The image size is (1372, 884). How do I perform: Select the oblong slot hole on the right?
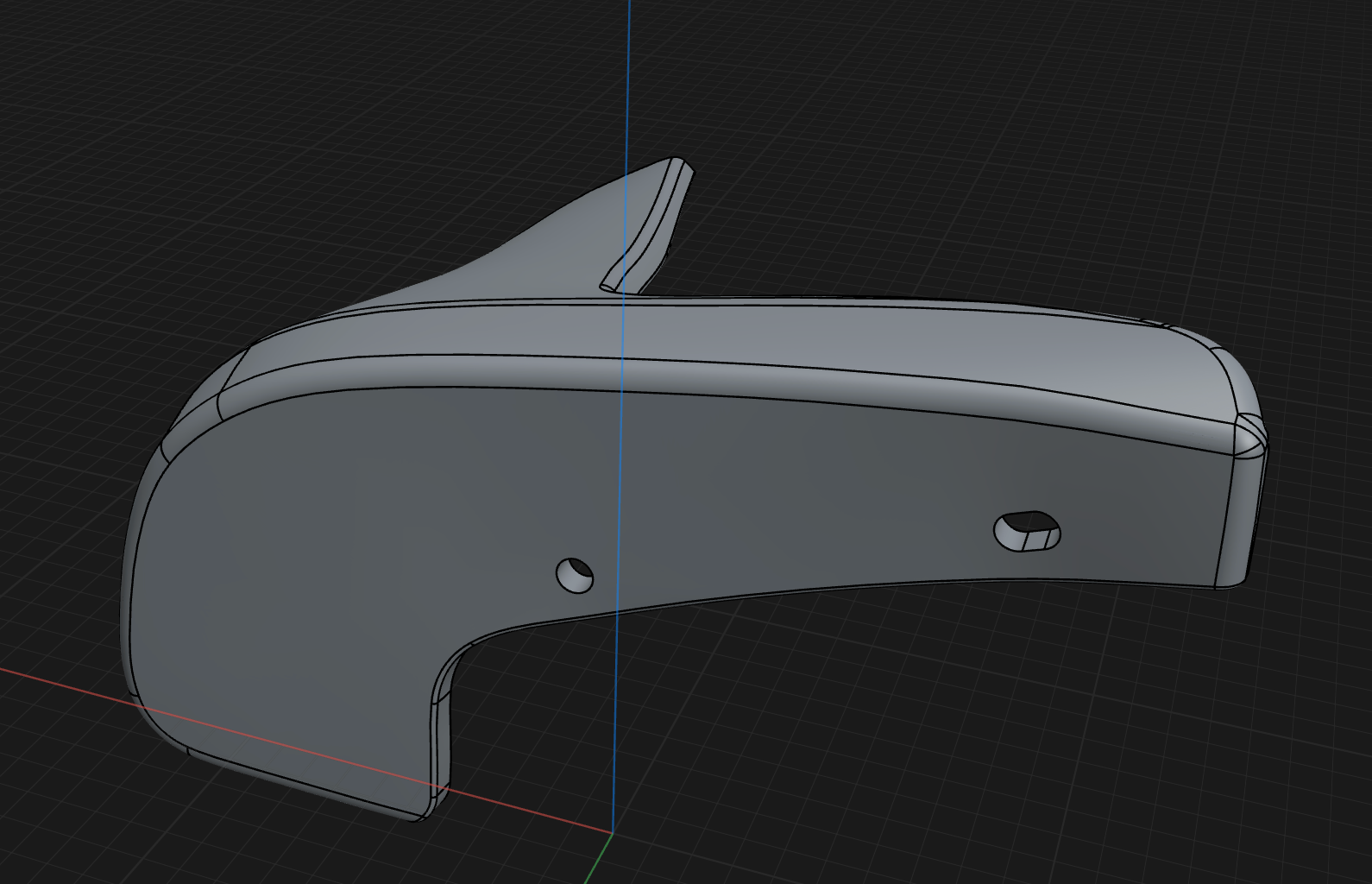click(x=1027, y=531)
